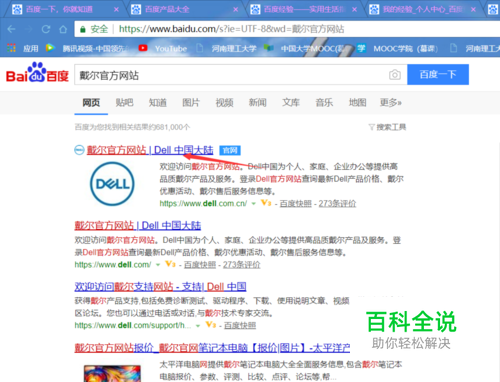Screen dimensions: 500x382
Task: Close the 百度产品大全 browser tab
Action: coord(236,9)
